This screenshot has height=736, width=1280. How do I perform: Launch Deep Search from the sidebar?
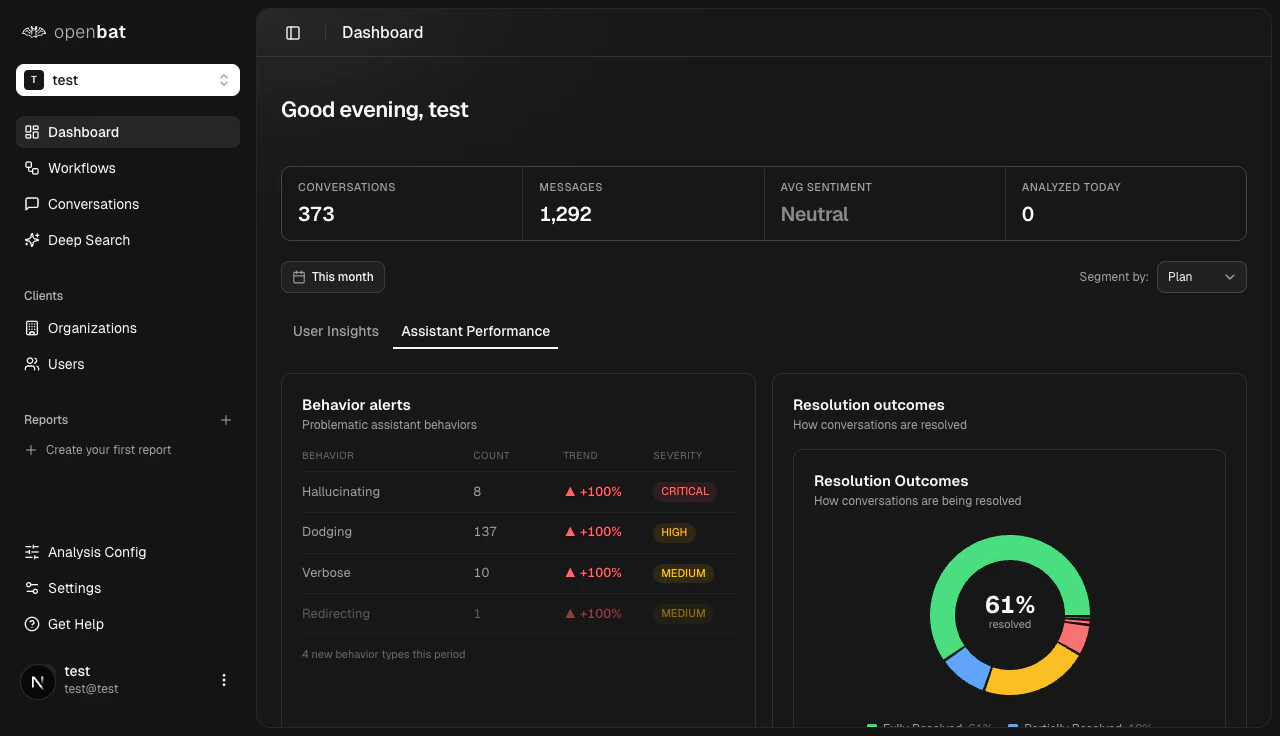click(x=31, y=240)
